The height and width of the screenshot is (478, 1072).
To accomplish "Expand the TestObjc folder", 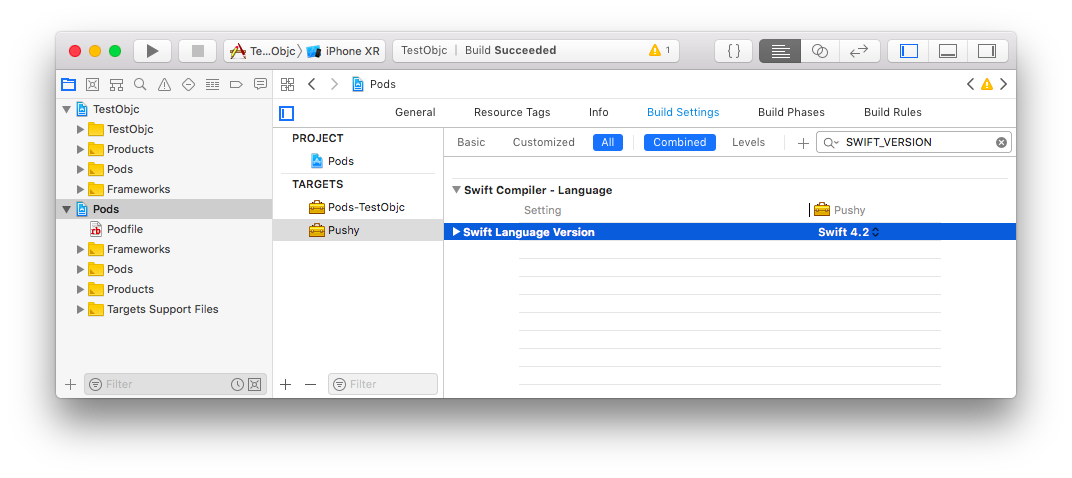I will pos(81,129).
